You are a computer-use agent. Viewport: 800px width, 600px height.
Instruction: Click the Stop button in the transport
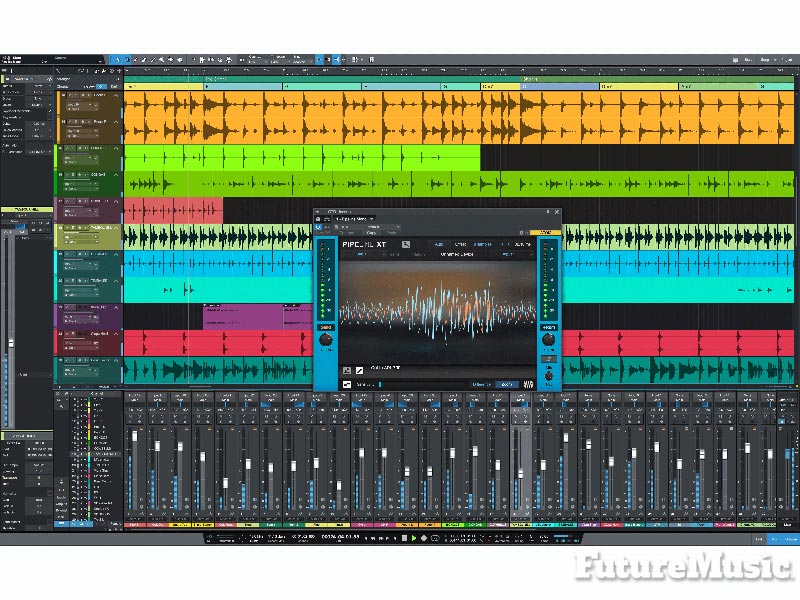pyautogui.click(x=405, y=538)
